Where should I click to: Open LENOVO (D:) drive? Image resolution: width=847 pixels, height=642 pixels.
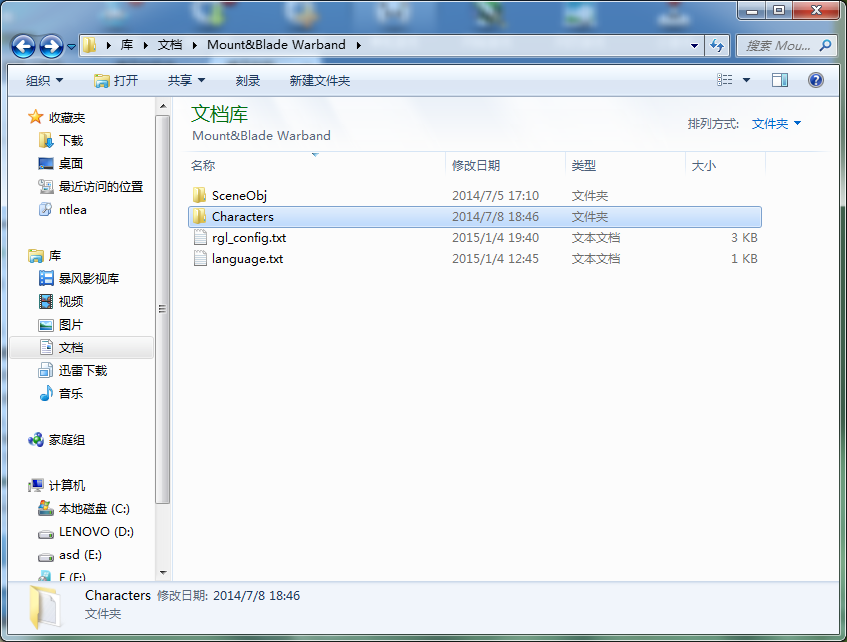coord(96,532)
